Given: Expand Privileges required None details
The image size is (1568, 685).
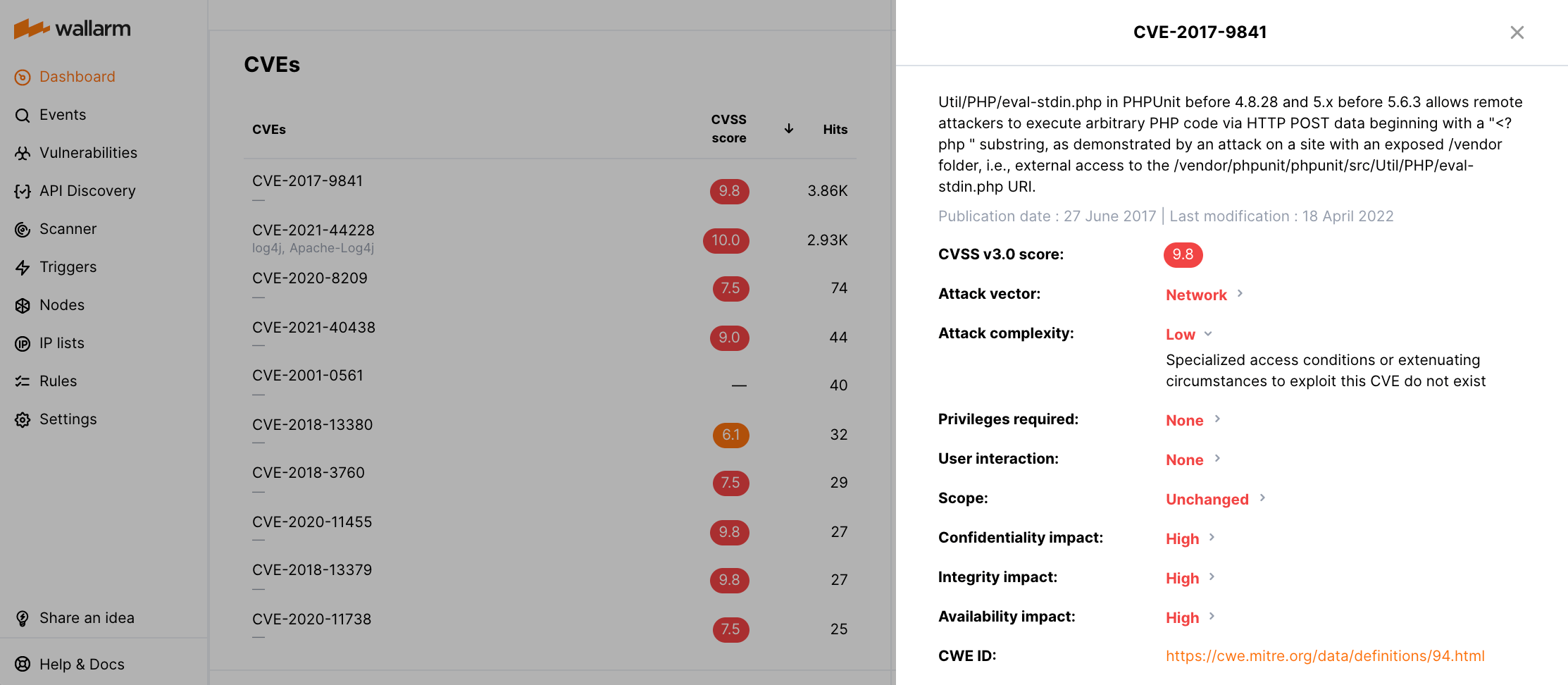Looking at the screenshot, I should [1218, 419].
